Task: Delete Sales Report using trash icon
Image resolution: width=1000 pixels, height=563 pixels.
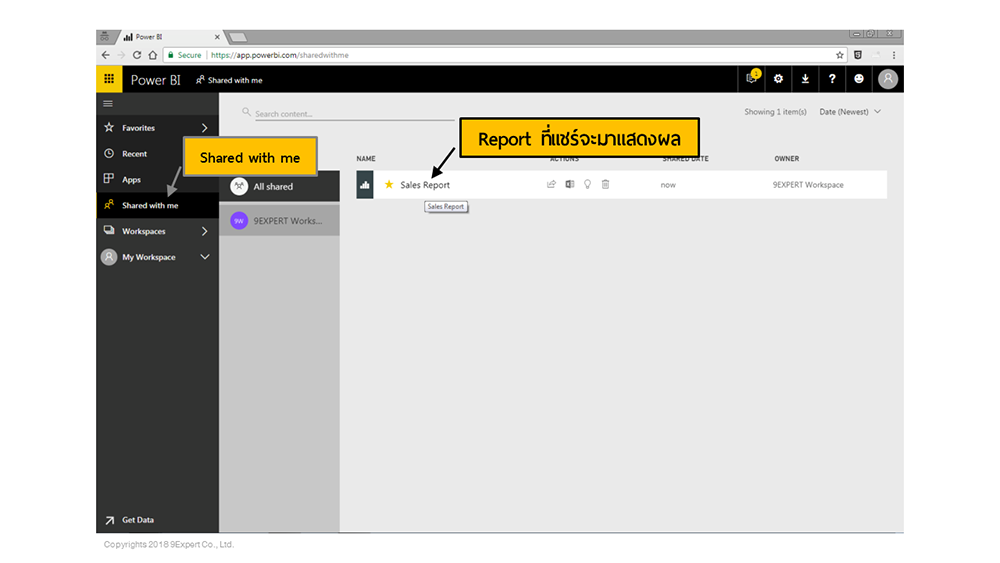Action: coord(605,184)
